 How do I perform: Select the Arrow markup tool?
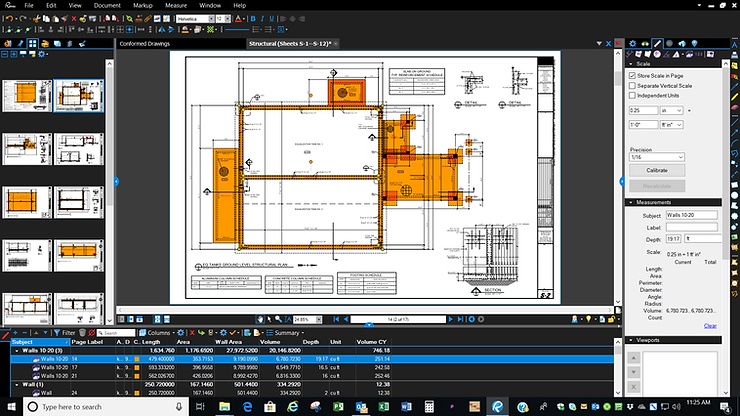click(x=735, y=133)
